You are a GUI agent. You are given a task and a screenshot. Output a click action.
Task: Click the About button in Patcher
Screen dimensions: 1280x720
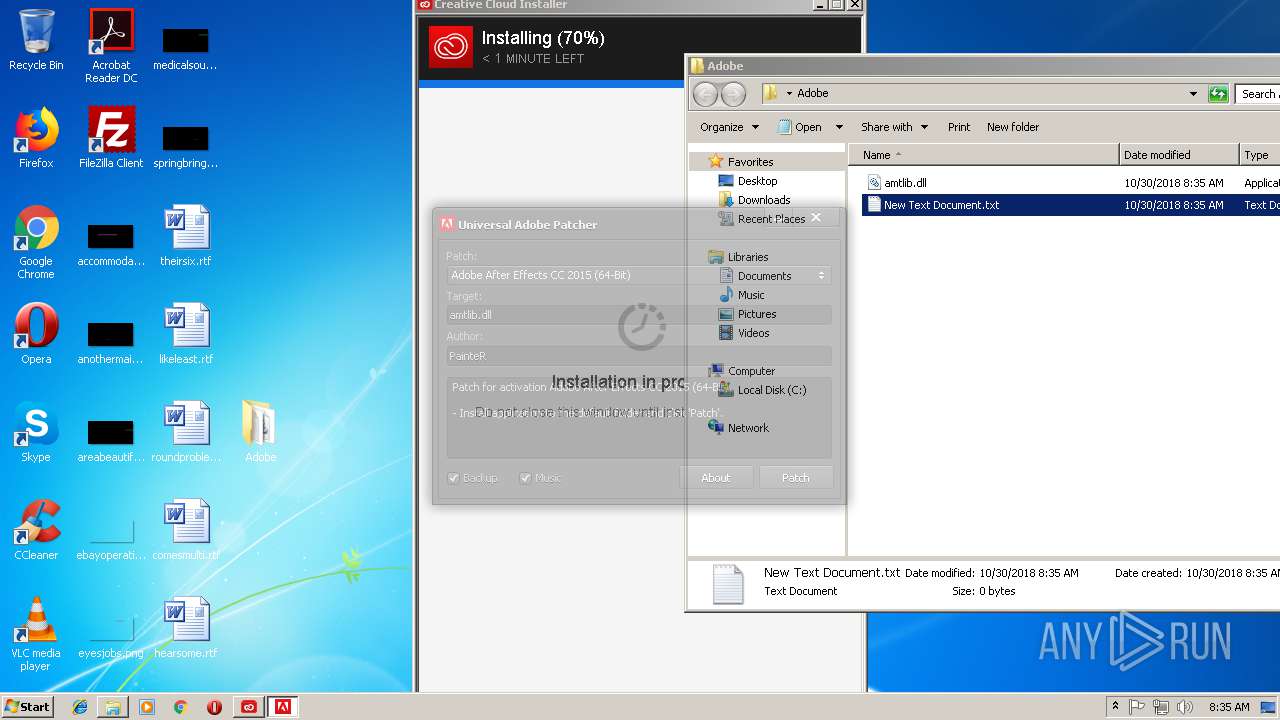pyautogui.click(x=716, y=478)
